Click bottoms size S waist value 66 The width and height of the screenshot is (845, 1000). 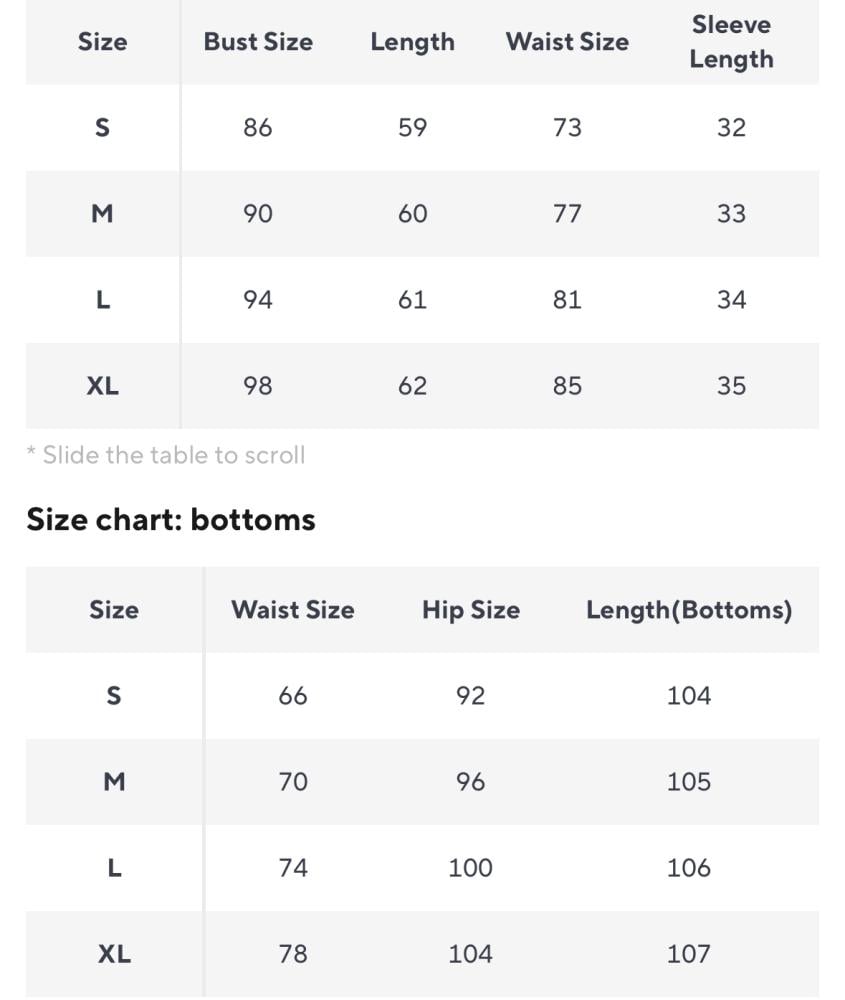pos(293,696)
